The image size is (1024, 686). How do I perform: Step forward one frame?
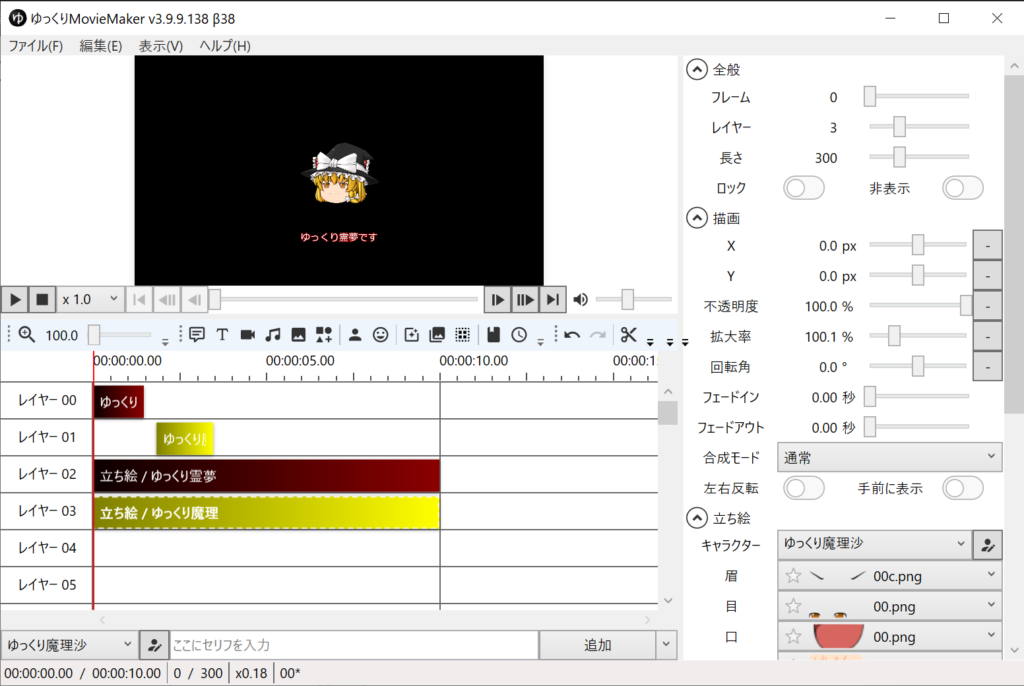point(498,300)
